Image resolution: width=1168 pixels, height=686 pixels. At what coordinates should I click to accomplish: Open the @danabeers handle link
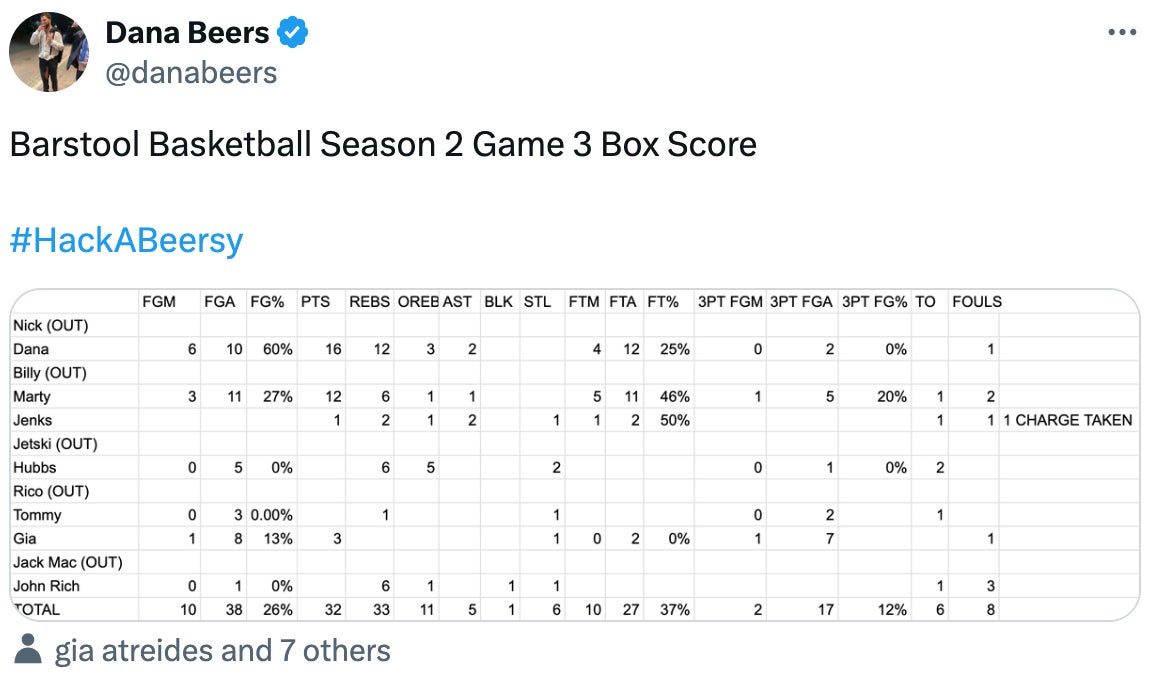pyautogui.click(x=191, y=73)
